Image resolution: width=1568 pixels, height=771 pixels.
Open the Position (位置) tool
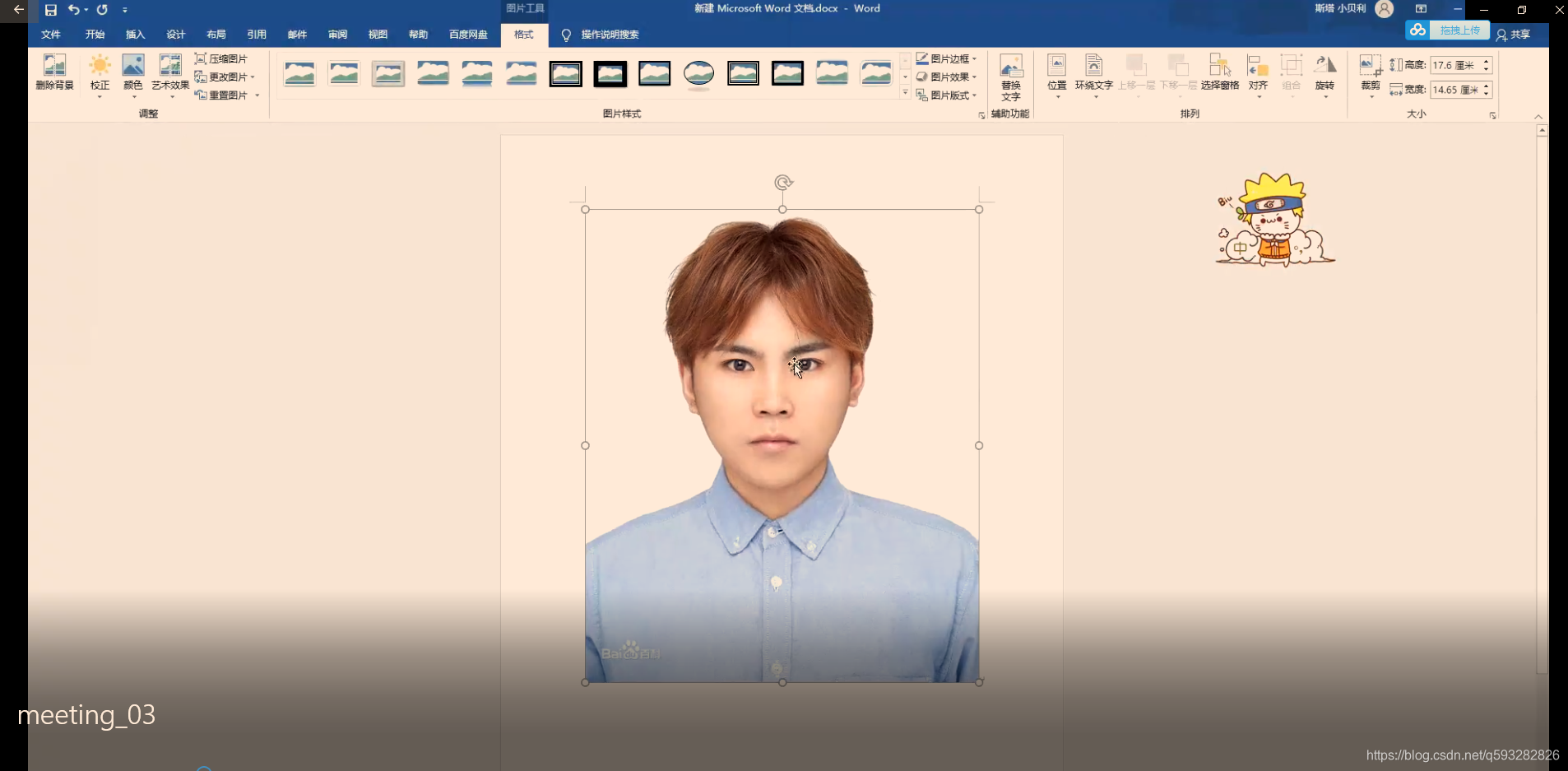pyautogui.click(x=1057, y=75)
